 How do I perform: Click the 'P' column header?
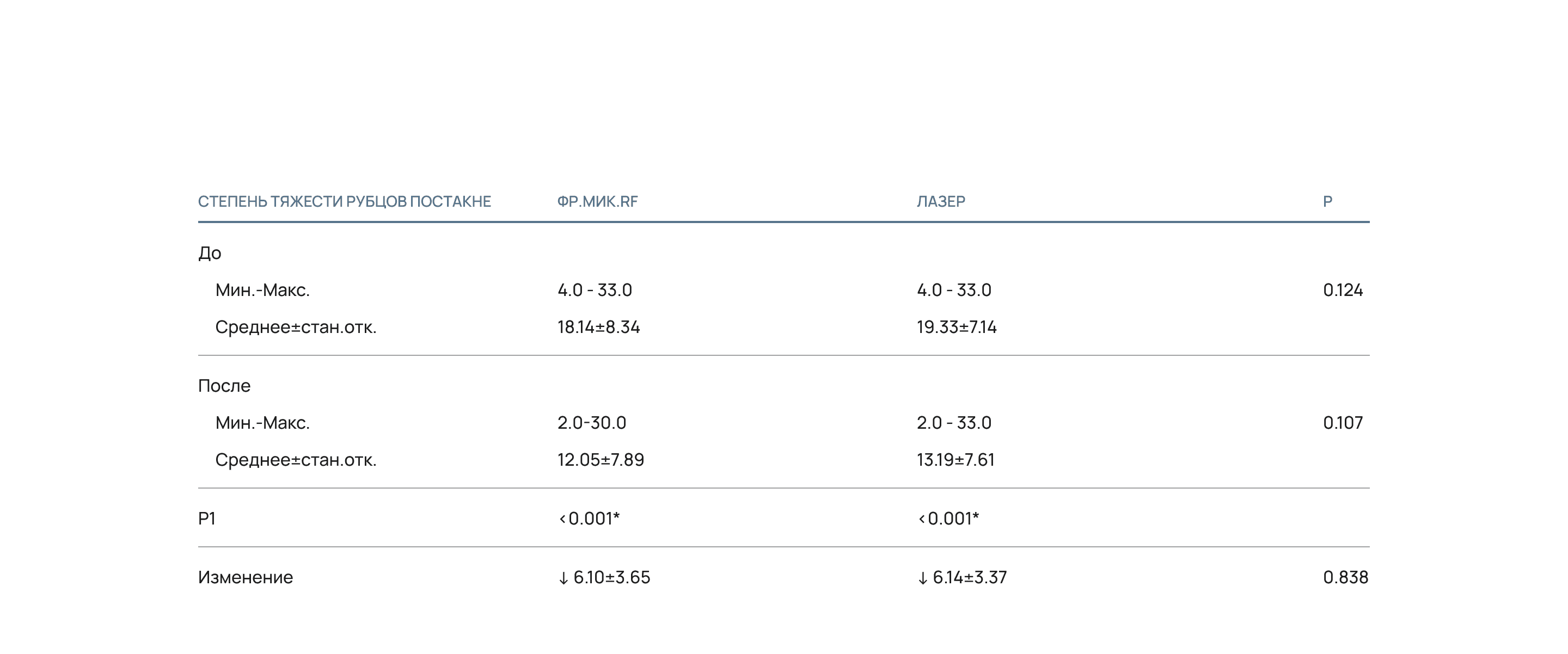pos(1327,201)
